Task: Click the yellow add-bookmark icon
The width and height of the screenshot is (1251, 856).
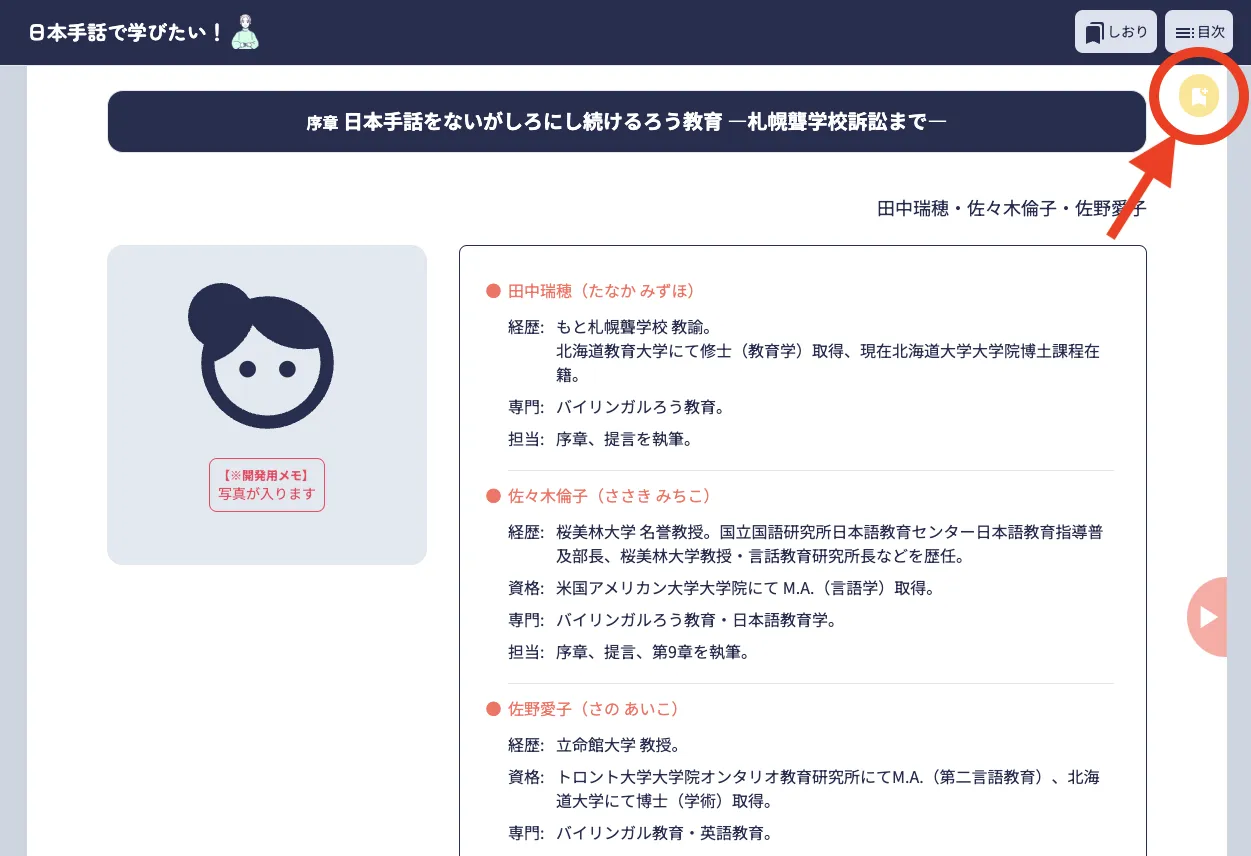Action: pos(1198,96)
